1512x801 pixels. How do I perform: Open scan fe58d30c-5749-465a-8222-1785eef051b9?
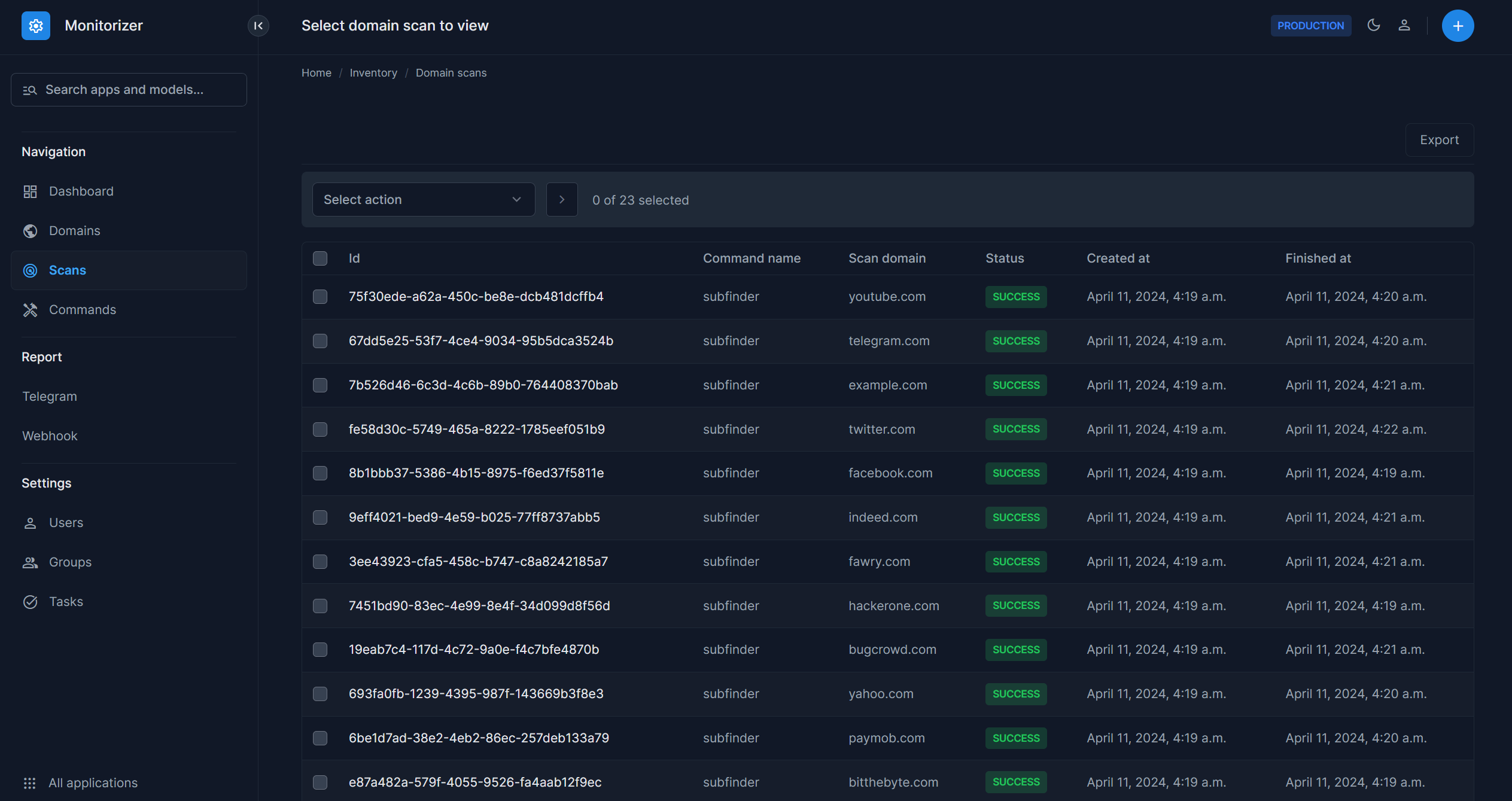tap(477, 430)
